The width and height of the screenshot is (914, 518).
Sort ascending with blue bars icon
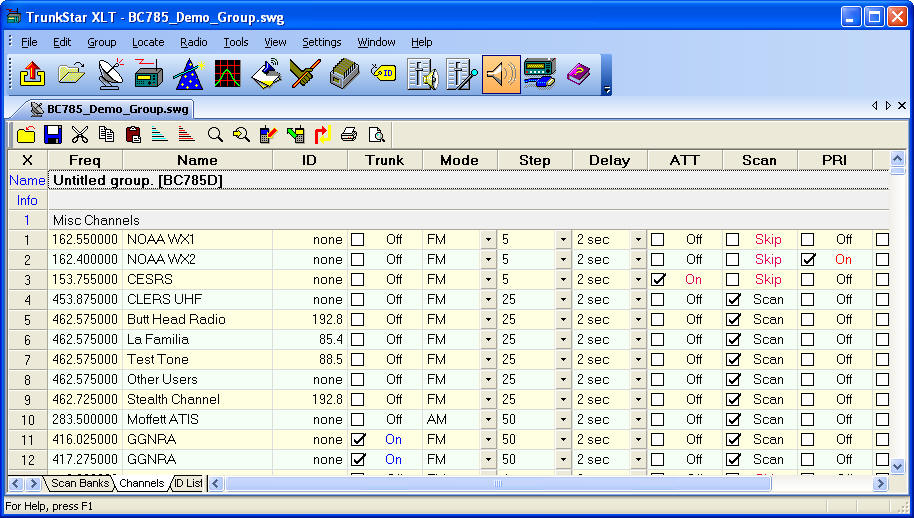coord(159,135)
